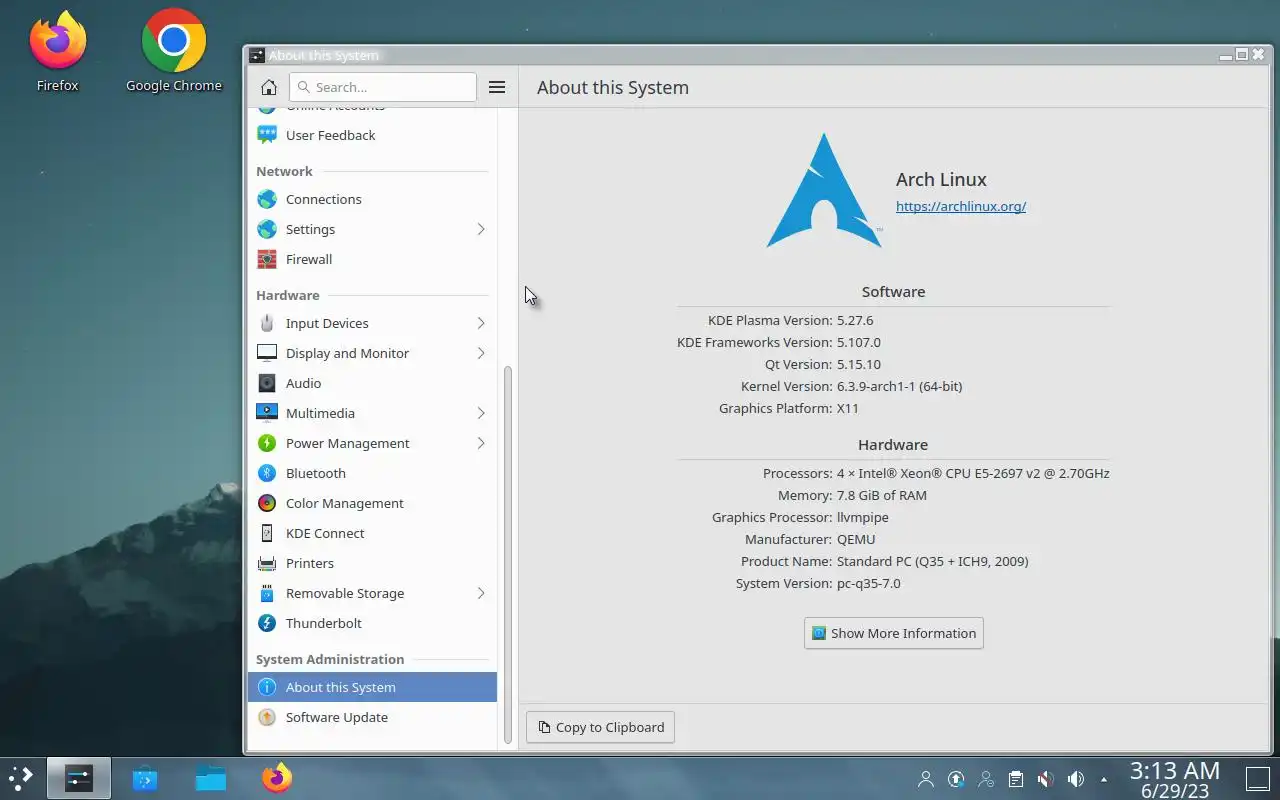
Task: Open the Software Update sidebar entry
Action: 372,717
